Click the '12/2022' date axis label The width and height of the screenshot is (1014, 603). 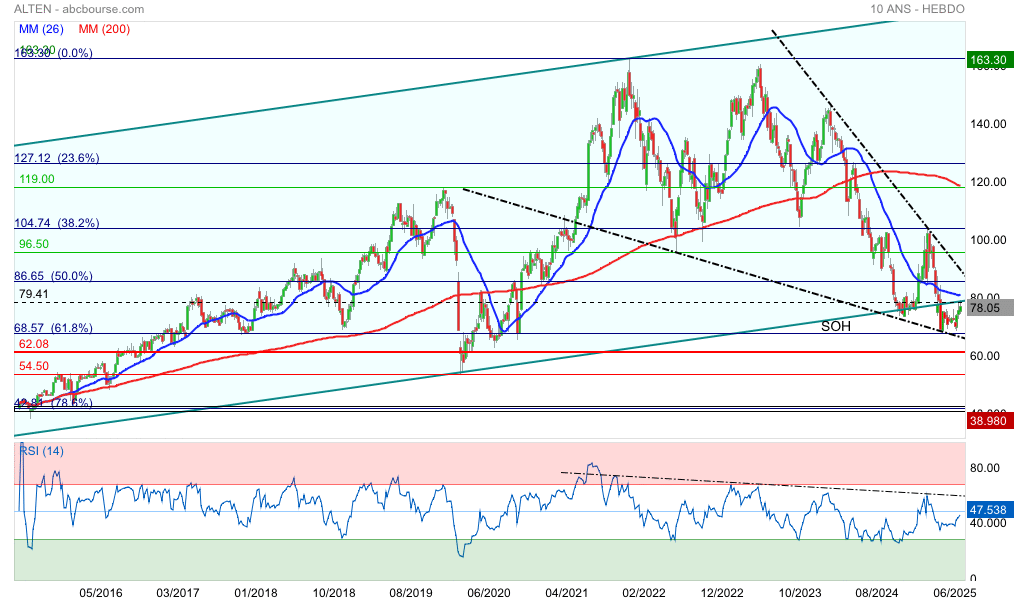pyautogui.click(x=722, y=593)
